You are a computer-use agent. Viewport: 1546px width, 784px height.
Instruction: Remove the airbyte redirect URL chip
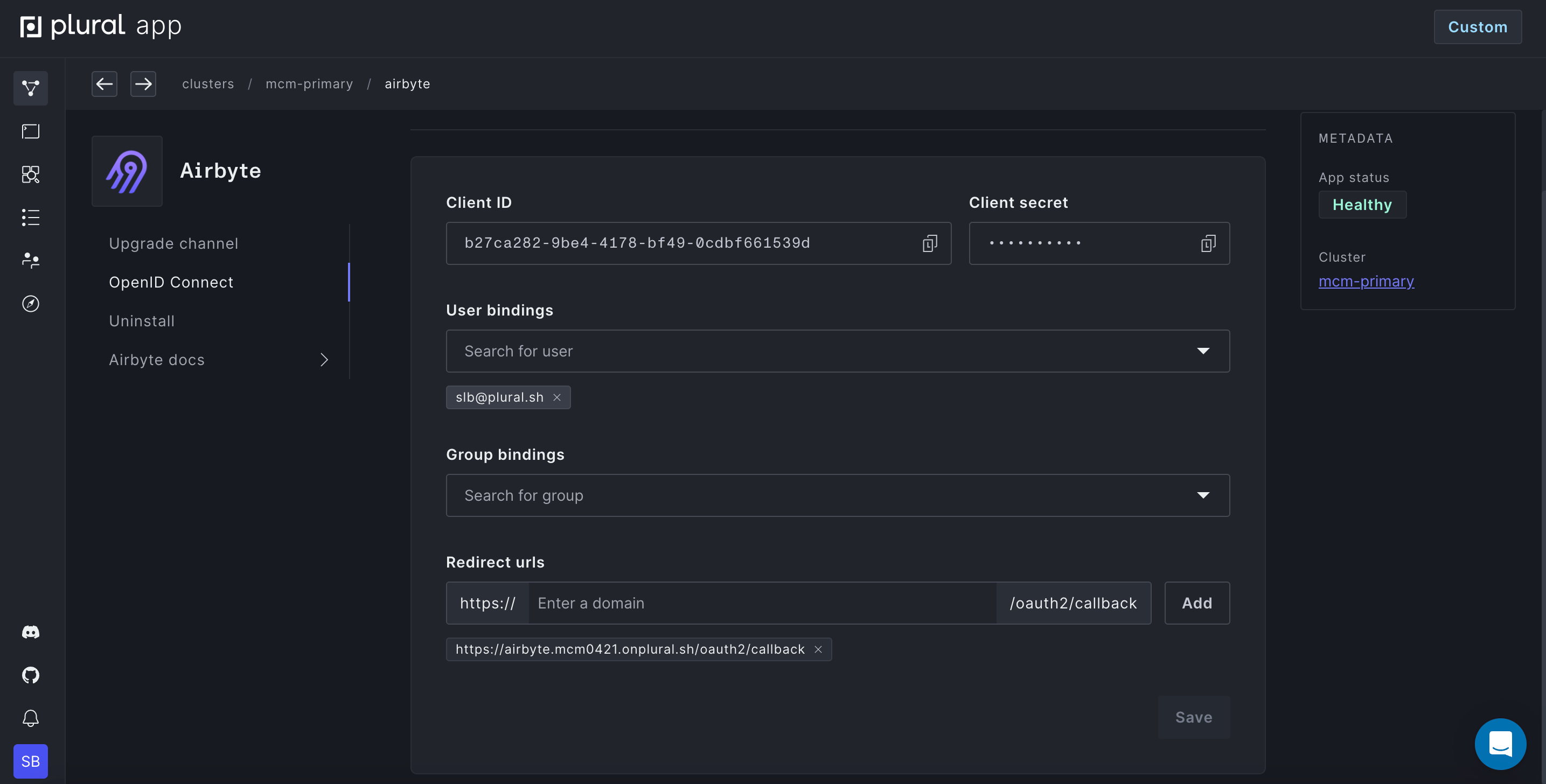tap(818, 649)
